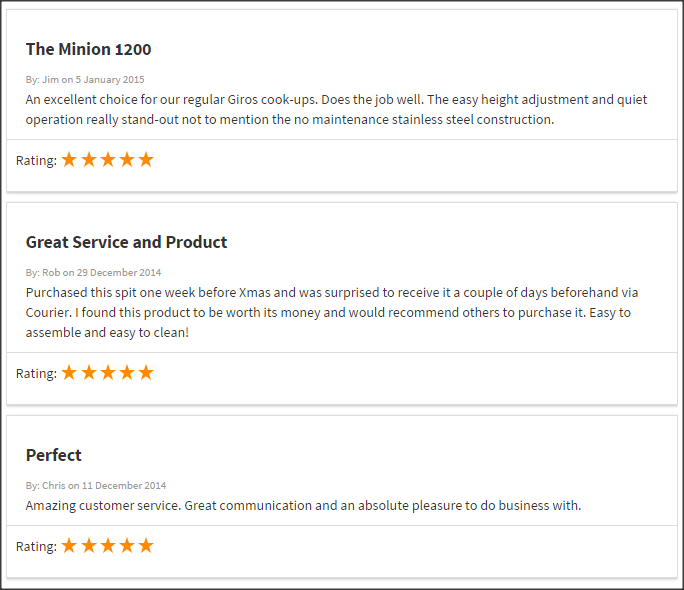
Task: Click the 'By: Jim on 5 January 2015' byline
Action: tap(85, 79)
